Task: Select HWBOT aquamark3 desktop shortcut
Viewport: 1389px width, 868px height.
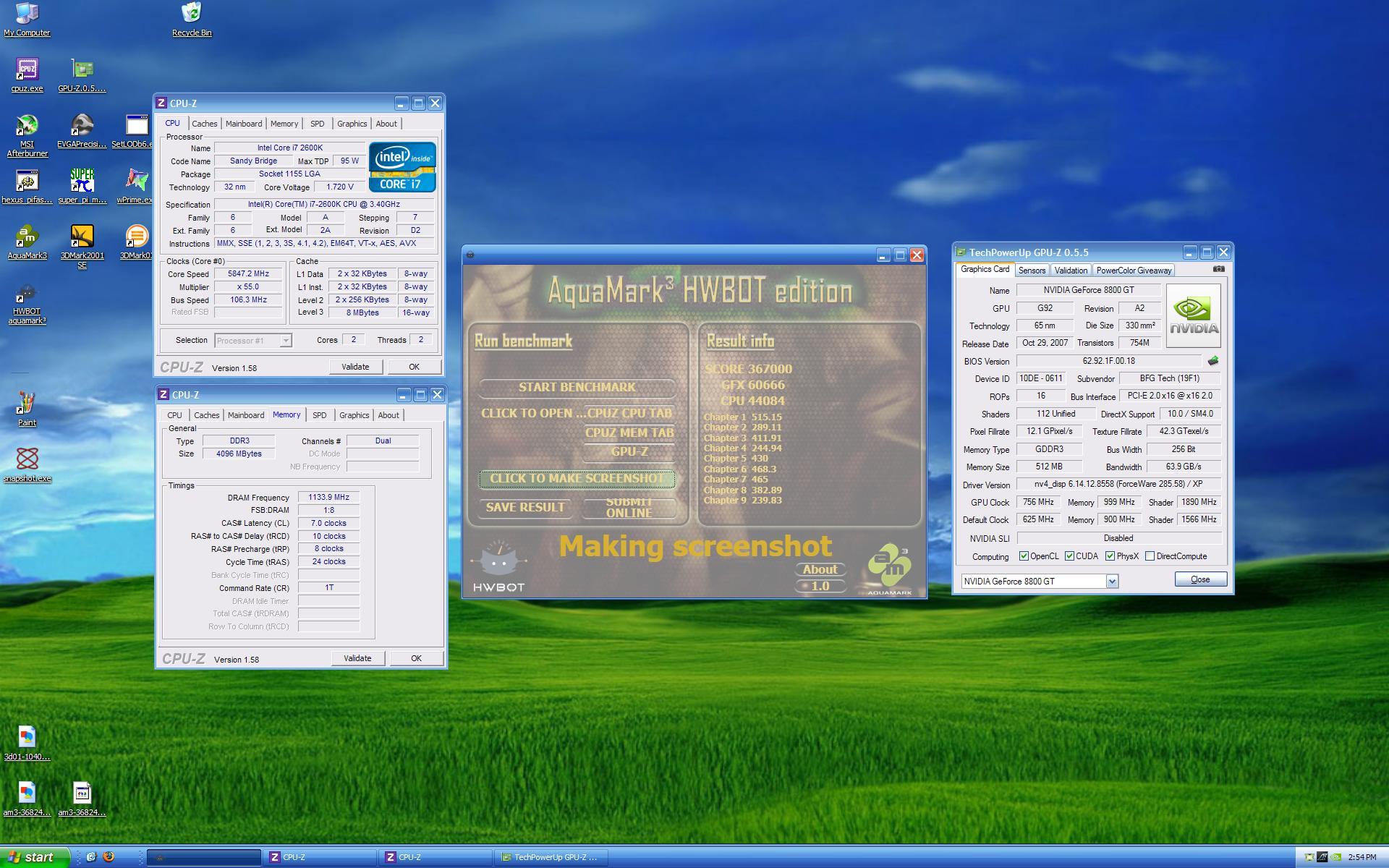Action: (x=27, y=303)
